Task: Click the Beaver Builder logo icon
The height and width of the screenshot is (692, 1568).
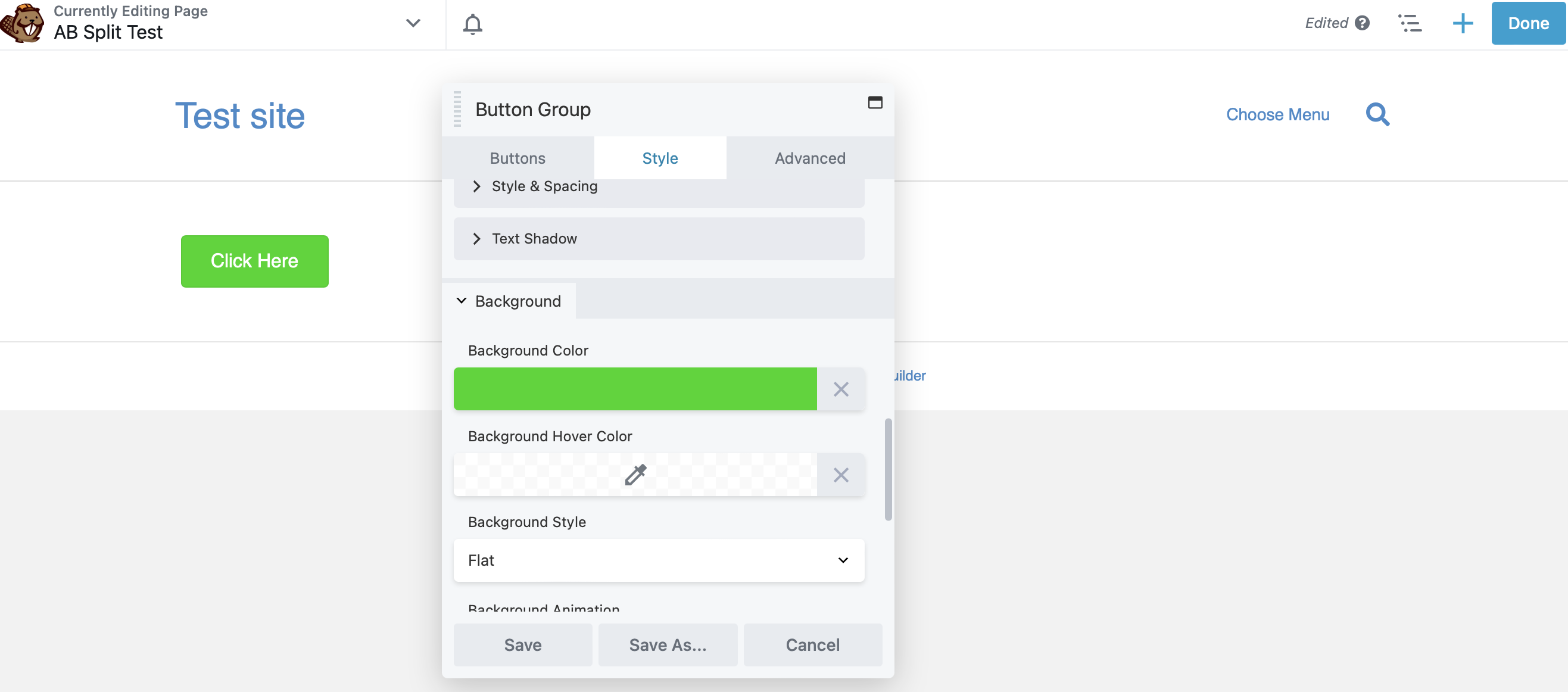Action: pos(22,23)
